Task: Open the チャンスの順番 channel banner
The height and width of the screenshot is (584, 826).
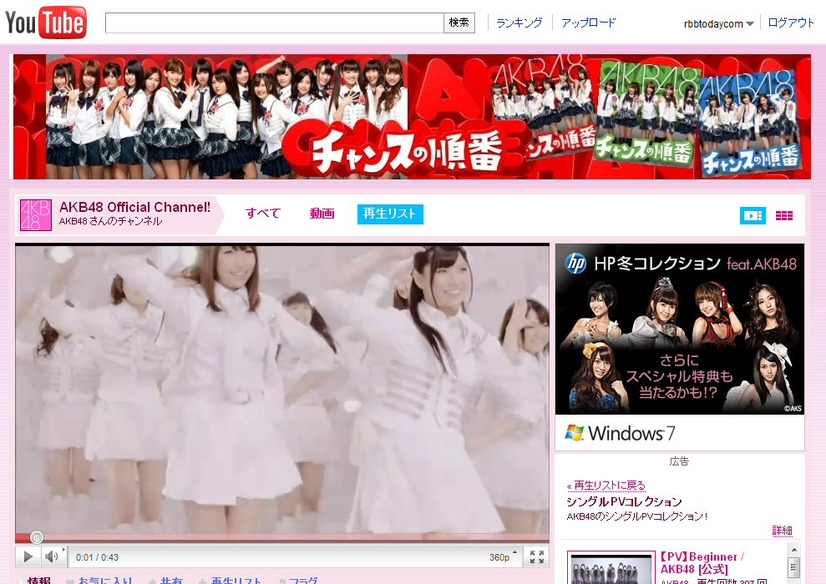Action: pos(412,116)
